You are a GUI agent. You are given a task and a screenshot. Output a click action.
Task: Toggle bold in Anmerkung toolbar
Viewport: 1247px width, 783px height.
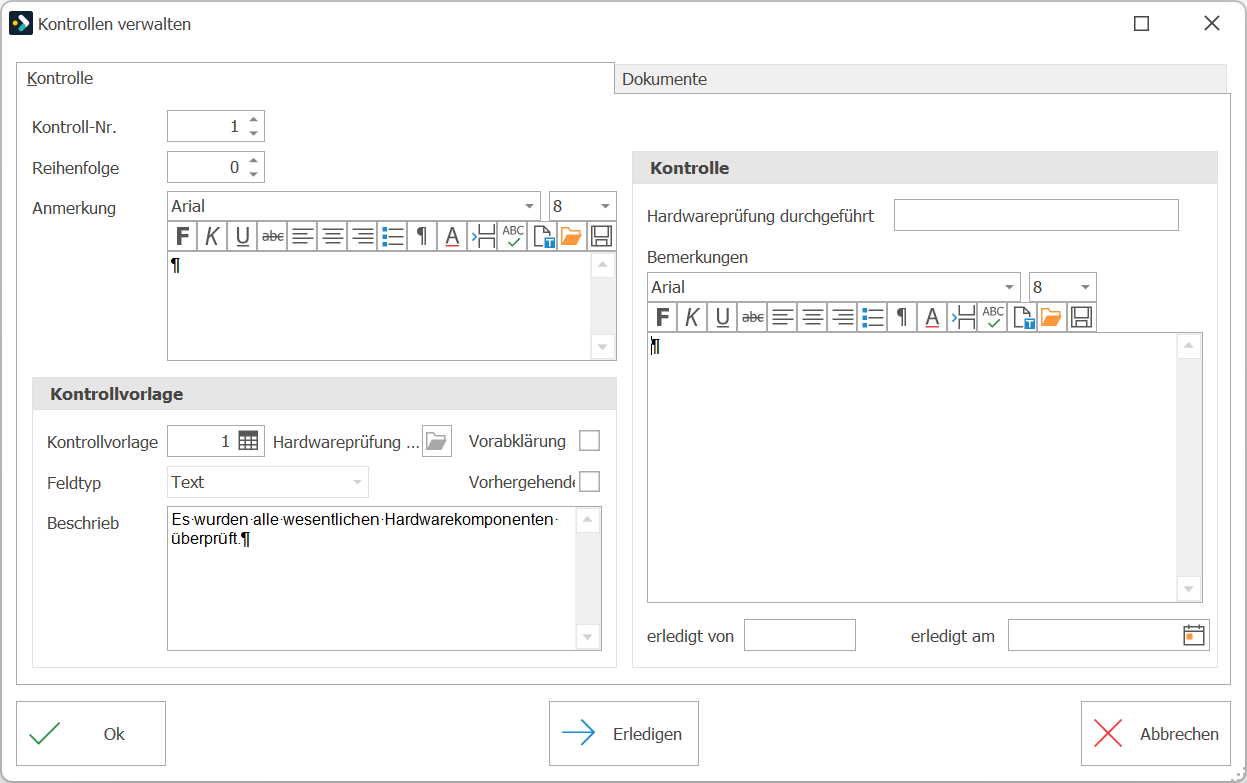pyautogui.click(x=182, y=236)
